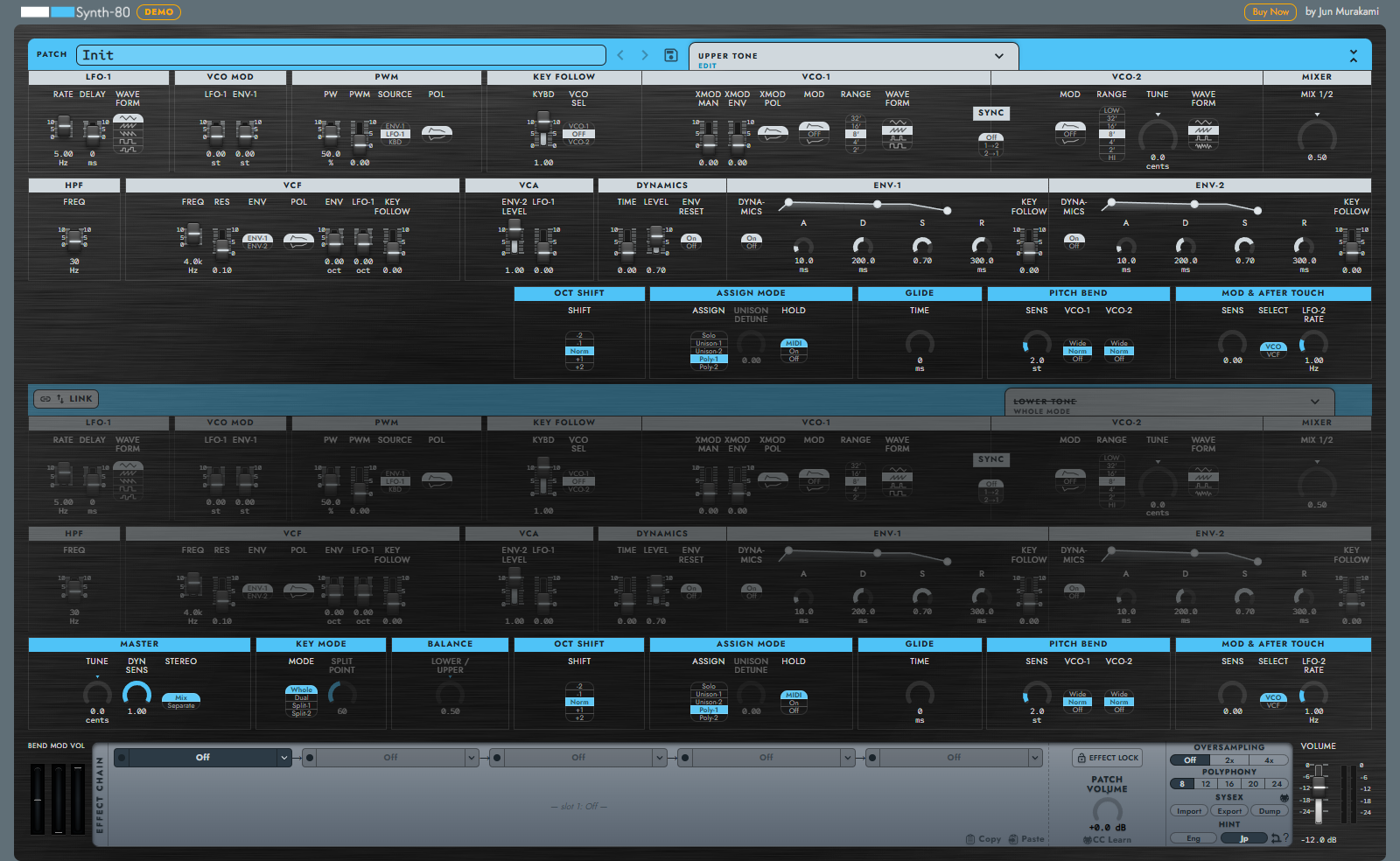Click the PATCH VOLUME knob
Image resolution: width=1400 pixels, height=861 pixels.
click(1107, 809)
